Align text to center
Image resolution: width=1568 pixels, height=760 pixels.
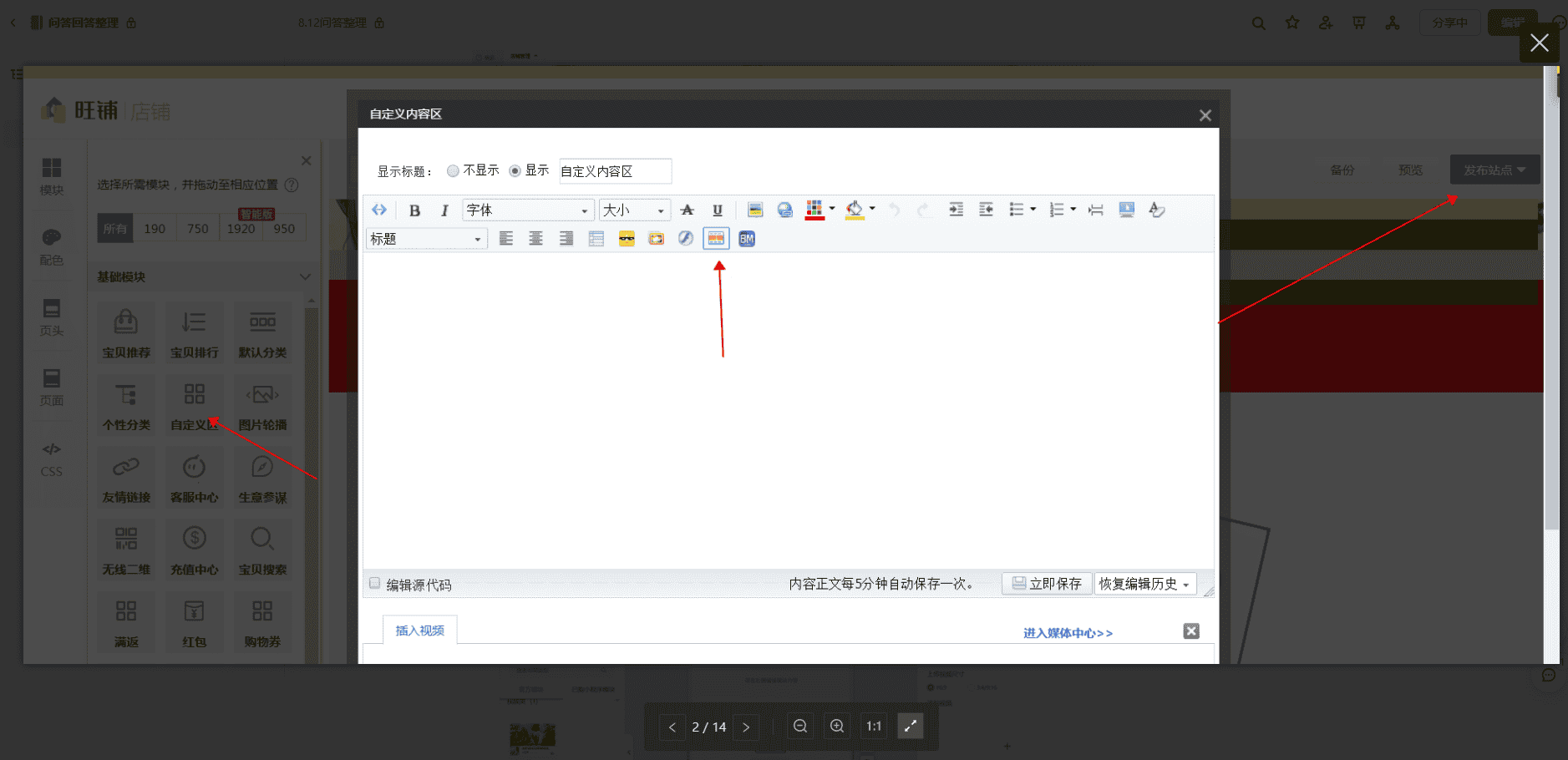click(x=535, y=239)
